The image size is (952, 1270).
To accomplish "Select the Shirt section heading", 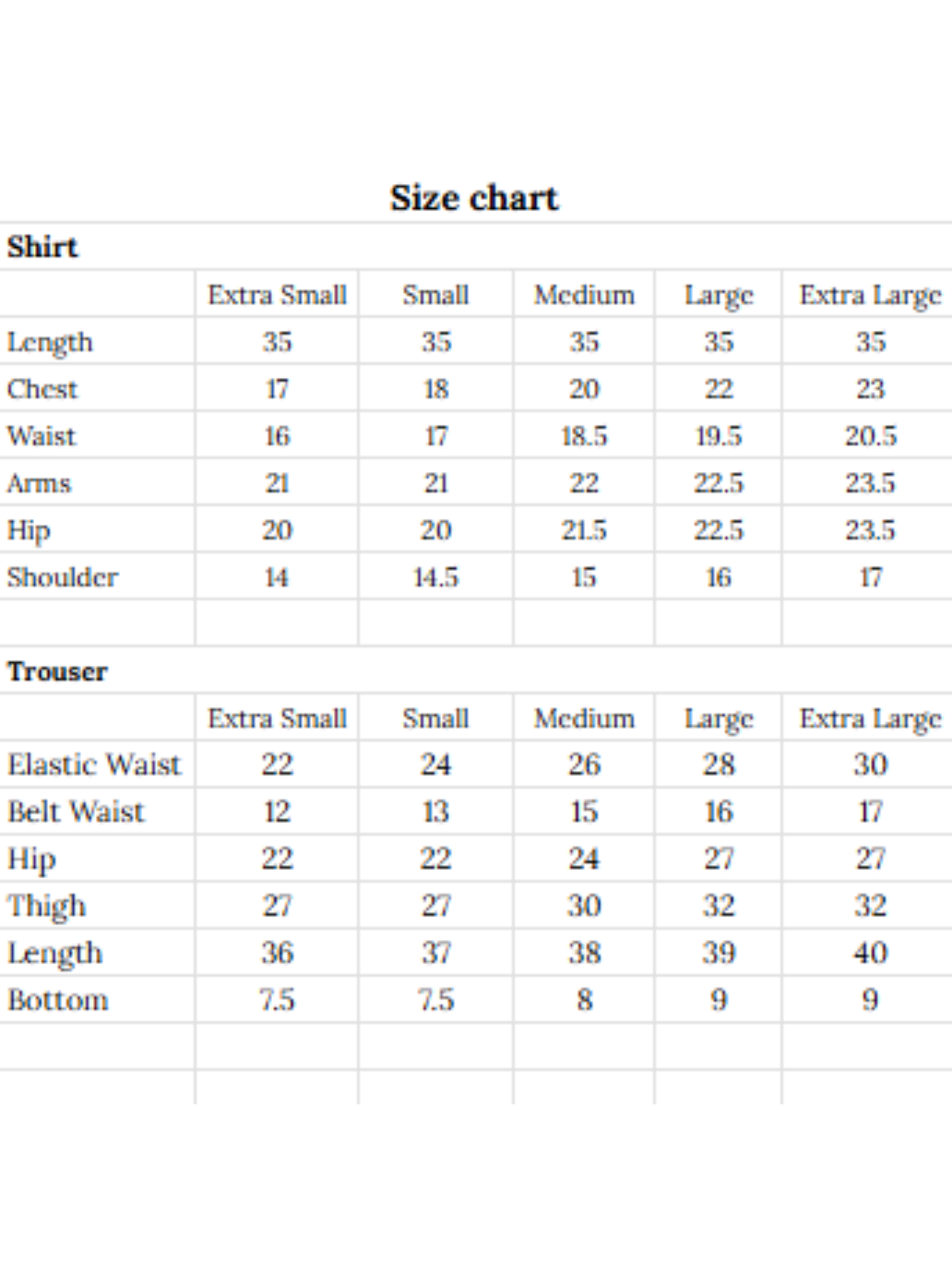I will click(x=42, y=247).
